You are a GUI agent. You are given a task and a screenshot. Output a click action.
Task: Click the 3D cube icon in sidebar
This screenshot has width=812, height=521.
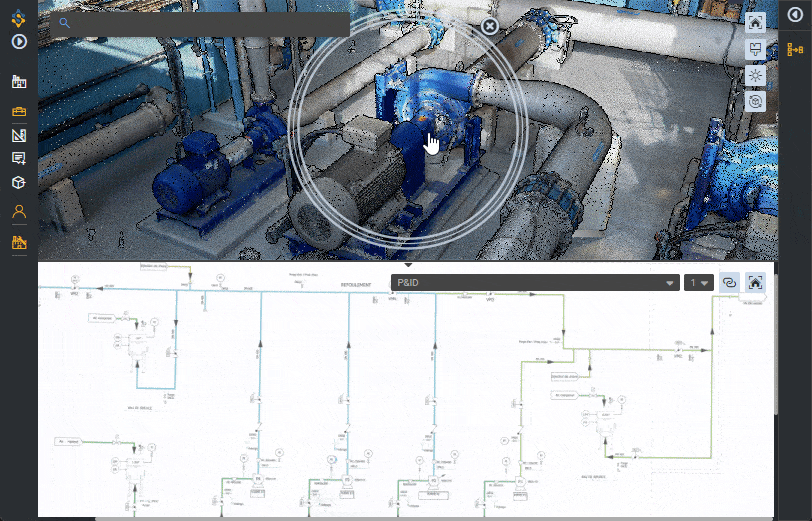click(x=18, y=183)
